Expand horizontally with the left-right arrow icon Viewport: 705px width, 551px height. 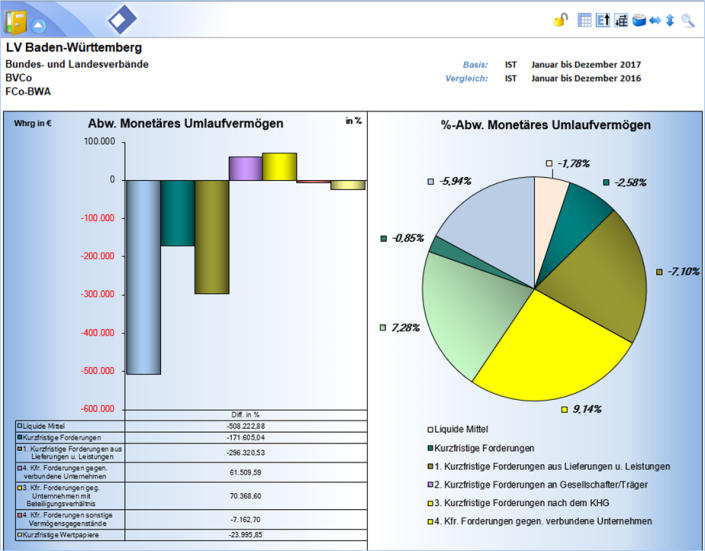pyautogui.click(x=654, y=20)
